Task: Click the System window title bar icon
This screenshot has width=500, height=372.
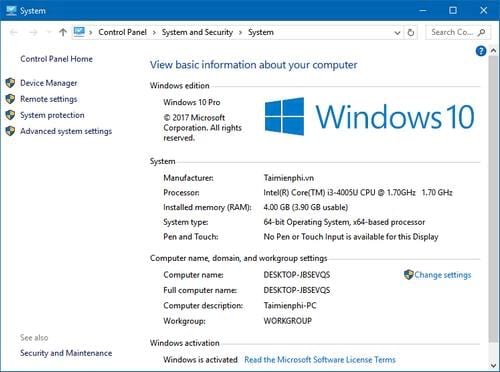Action: pos(11,10)
